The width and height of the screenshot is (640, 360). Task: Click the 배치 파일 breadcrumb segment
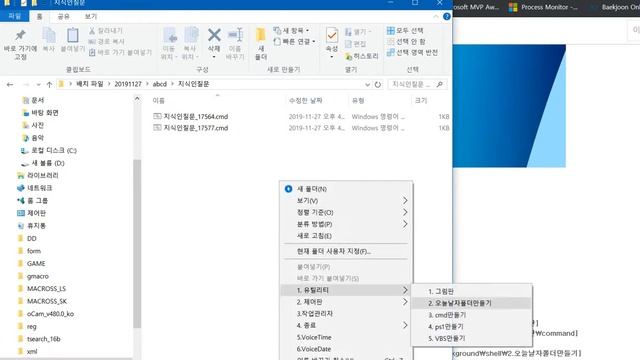coord(90,84)
